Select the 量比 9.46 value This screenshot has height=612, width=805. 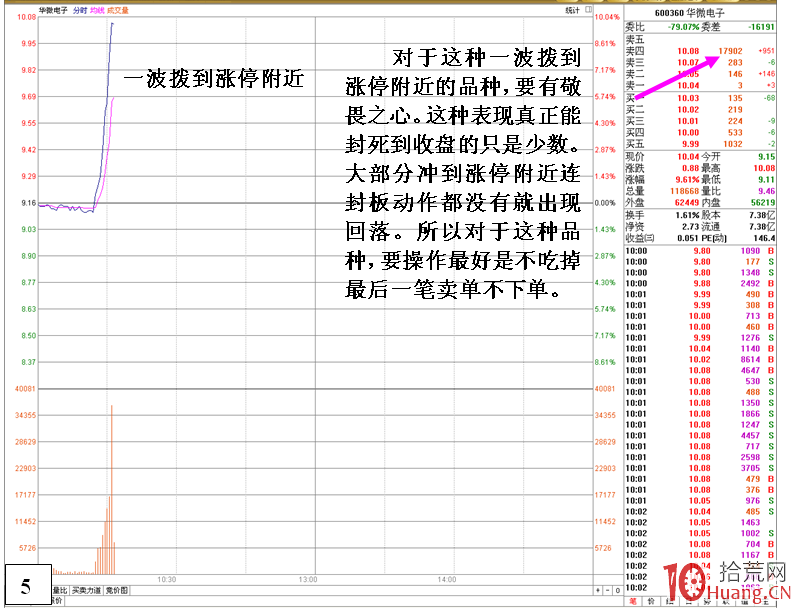pyautogui.click(x=766, y=191)
